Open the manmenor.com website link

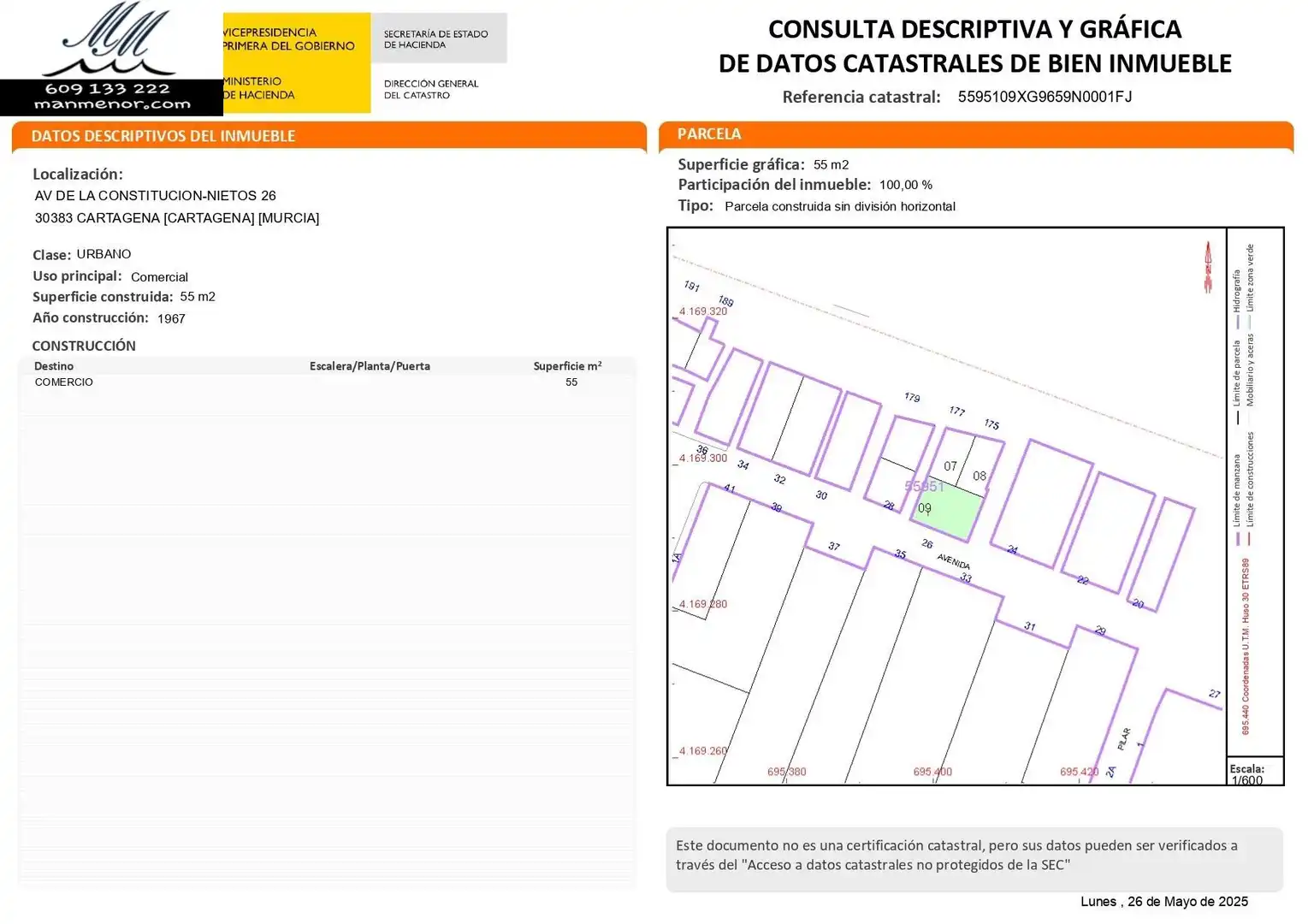[112, 104]
